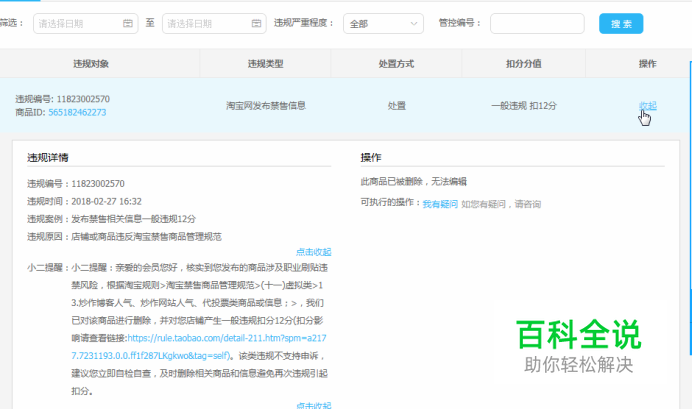Select 违规编号: 11823002570 in the table row

(x=63, y=99)
